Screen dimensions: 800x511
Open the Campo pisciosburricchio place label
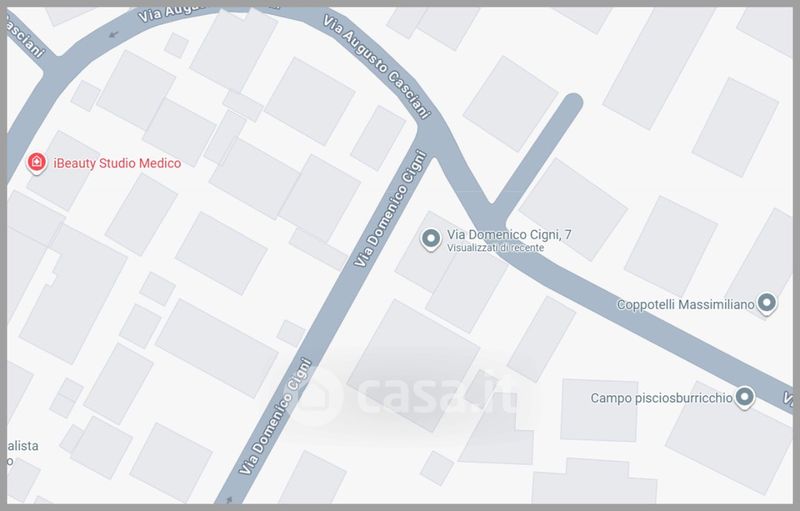click(x=661, y=398)
